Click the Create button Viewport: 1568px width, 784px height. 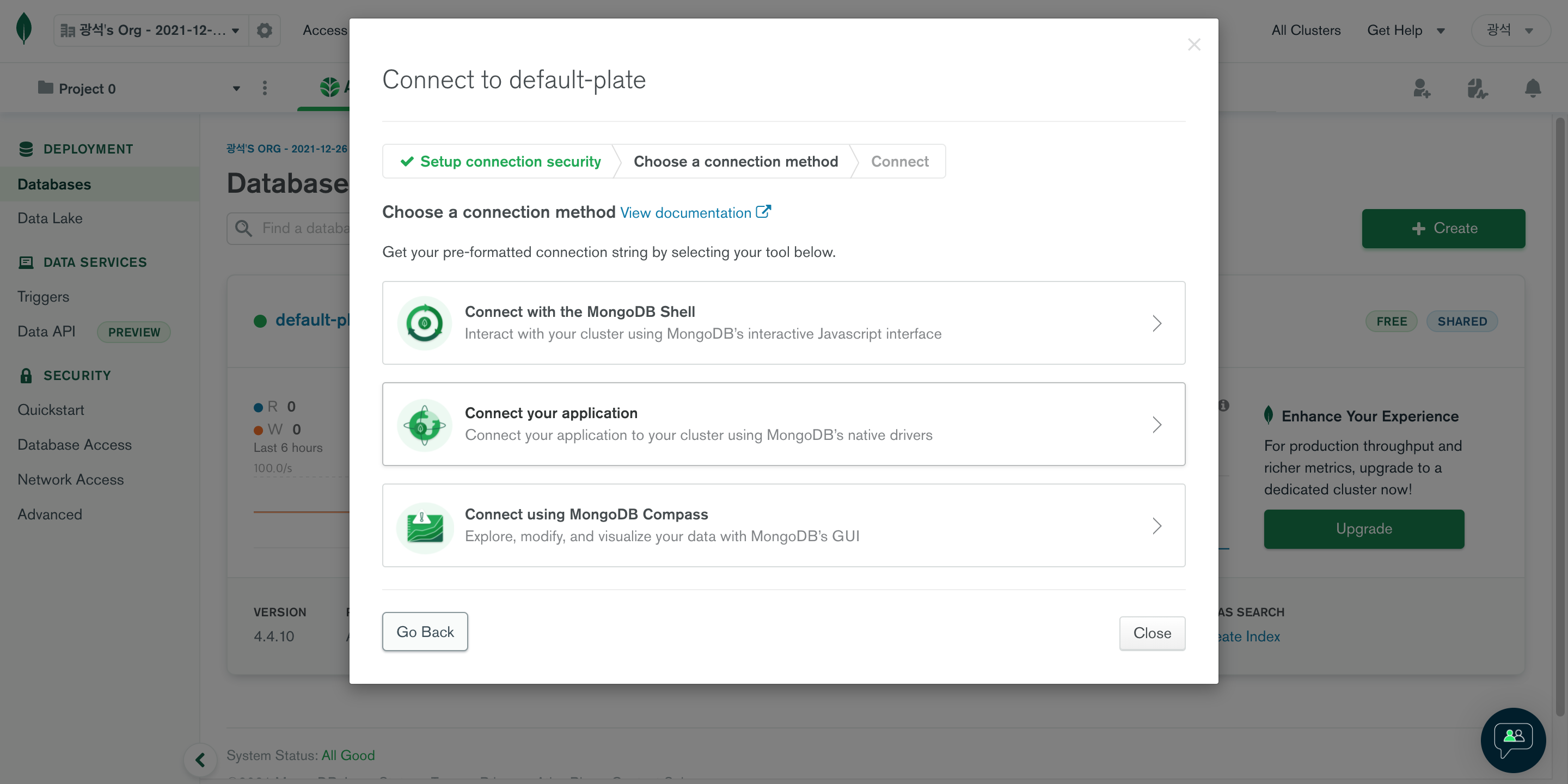click(x=1443, y=228)
